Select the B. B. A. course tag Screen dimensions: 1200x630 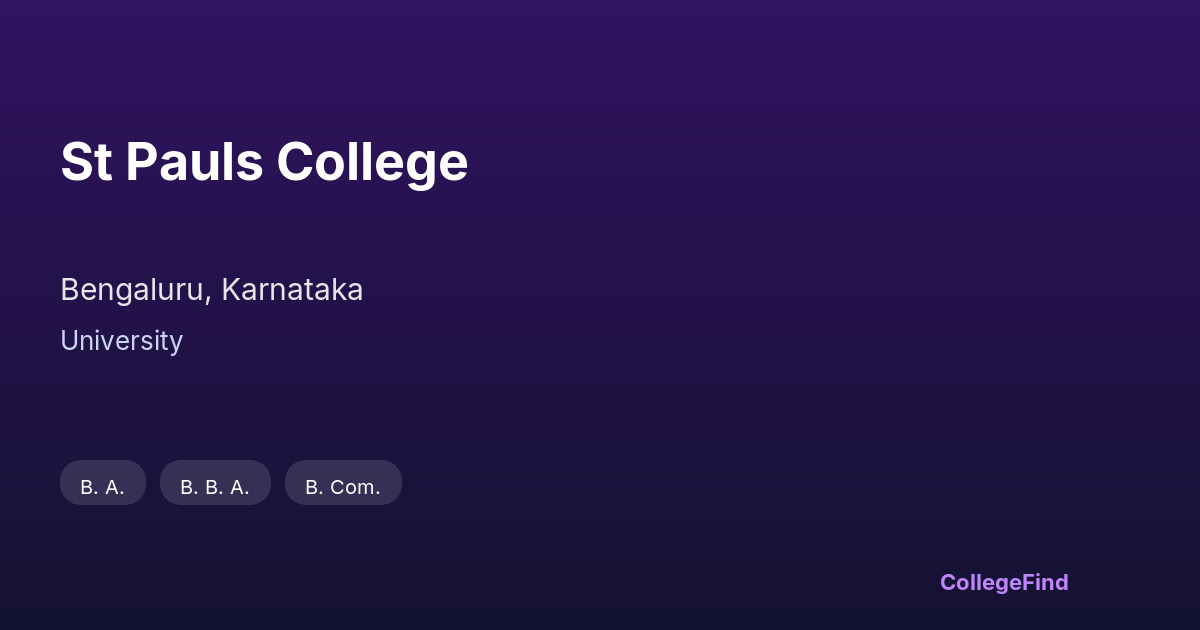coord(215,487)
